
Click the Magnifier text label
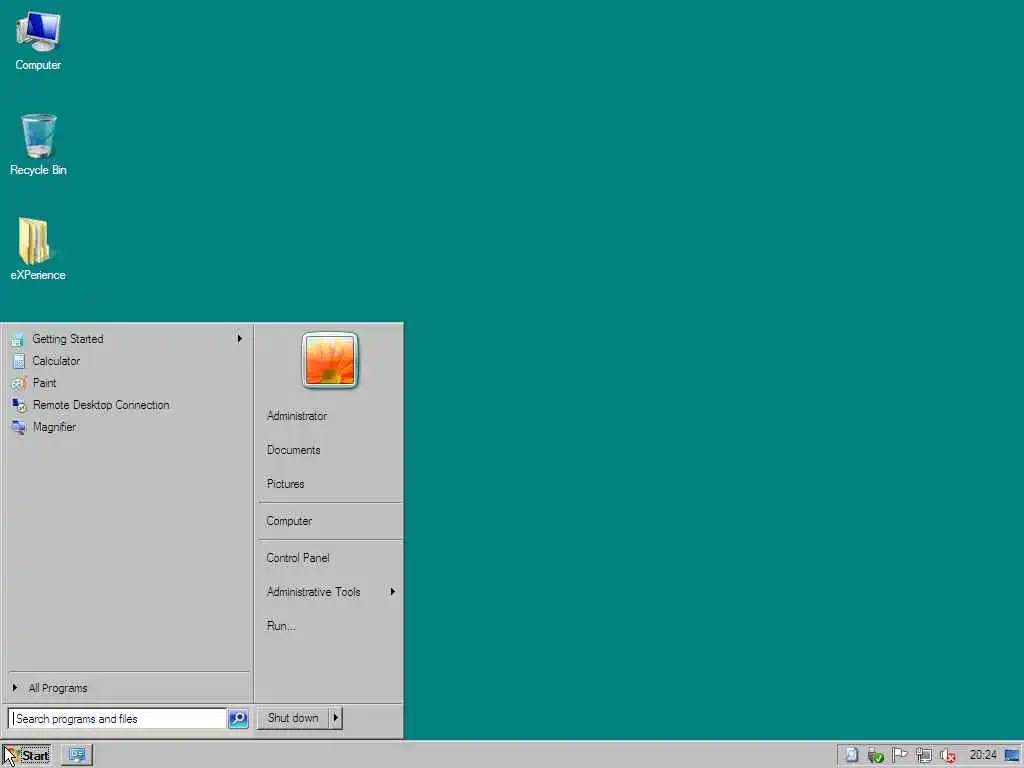(x=54, y=426)
